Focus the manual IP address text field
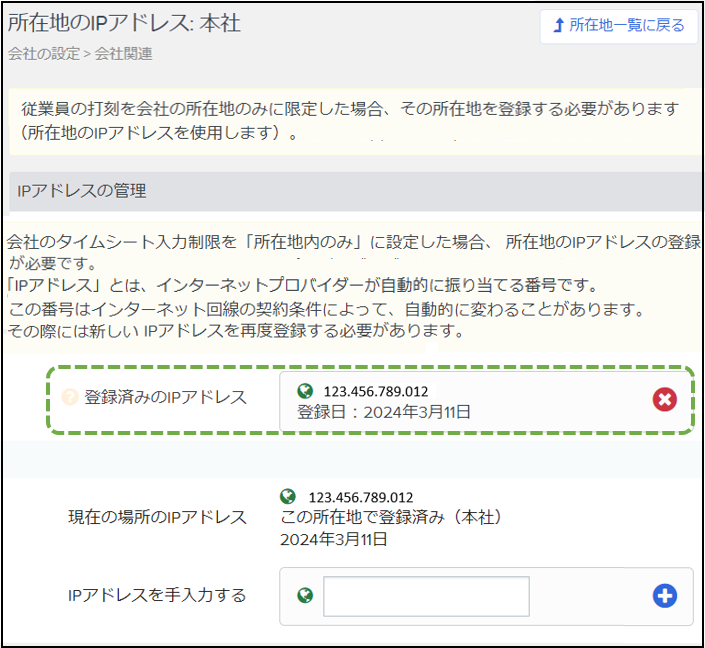The width and height of the screenshot is (705, 648). pos(426,596)
